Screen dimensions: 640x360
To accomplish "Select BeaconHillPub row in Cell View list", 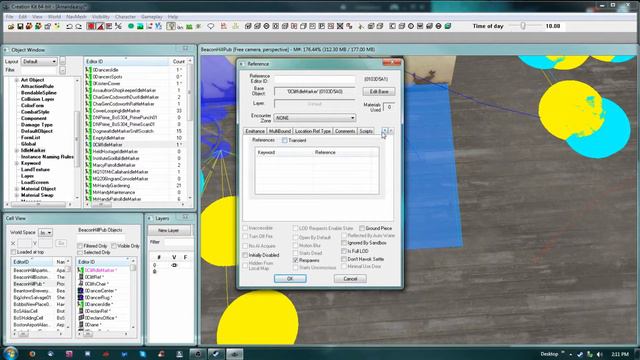I will coord(40,284).
